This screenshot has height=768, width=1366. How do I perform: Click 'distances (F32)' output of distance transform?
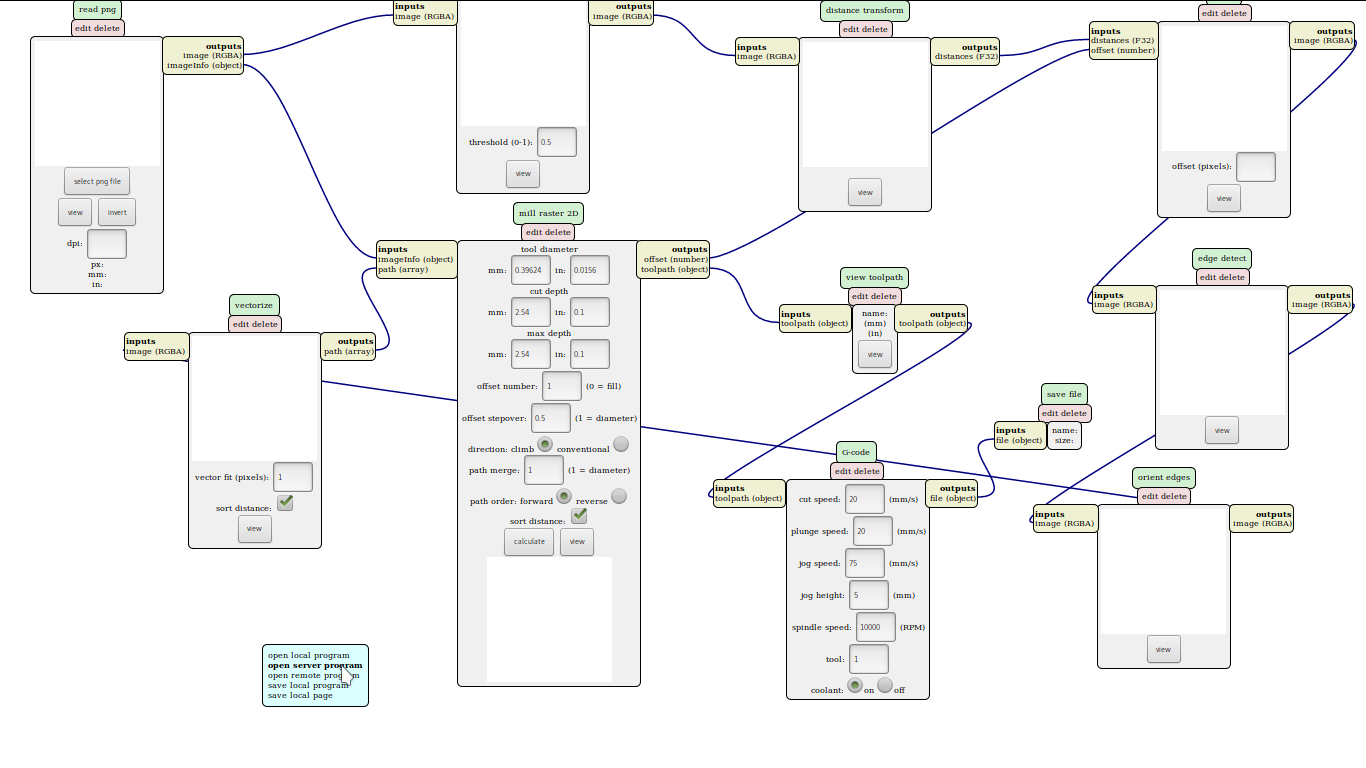[966, 57]
